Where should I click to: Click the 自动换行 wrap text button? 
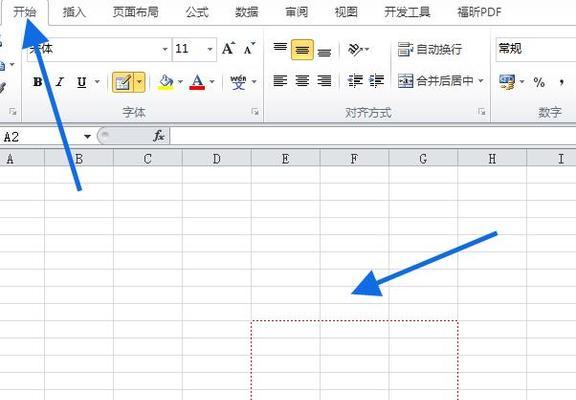429,49
